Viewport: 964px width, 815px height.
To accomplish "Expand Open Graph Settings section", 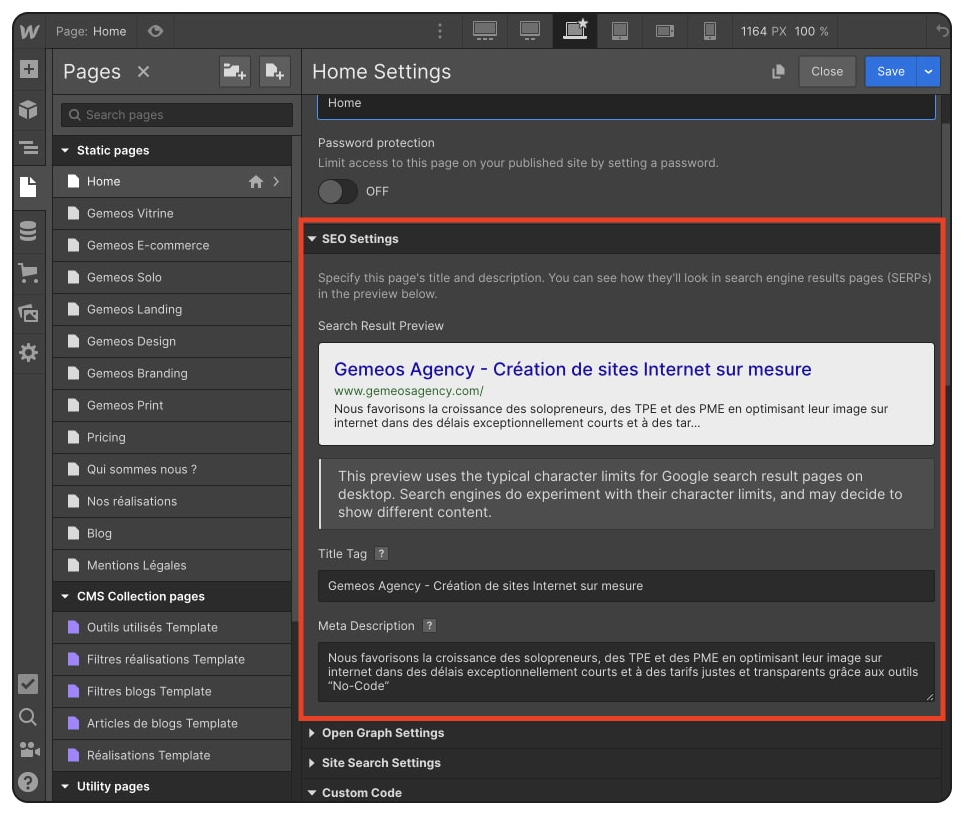I will pyautogui.click(x=312, y=733).
